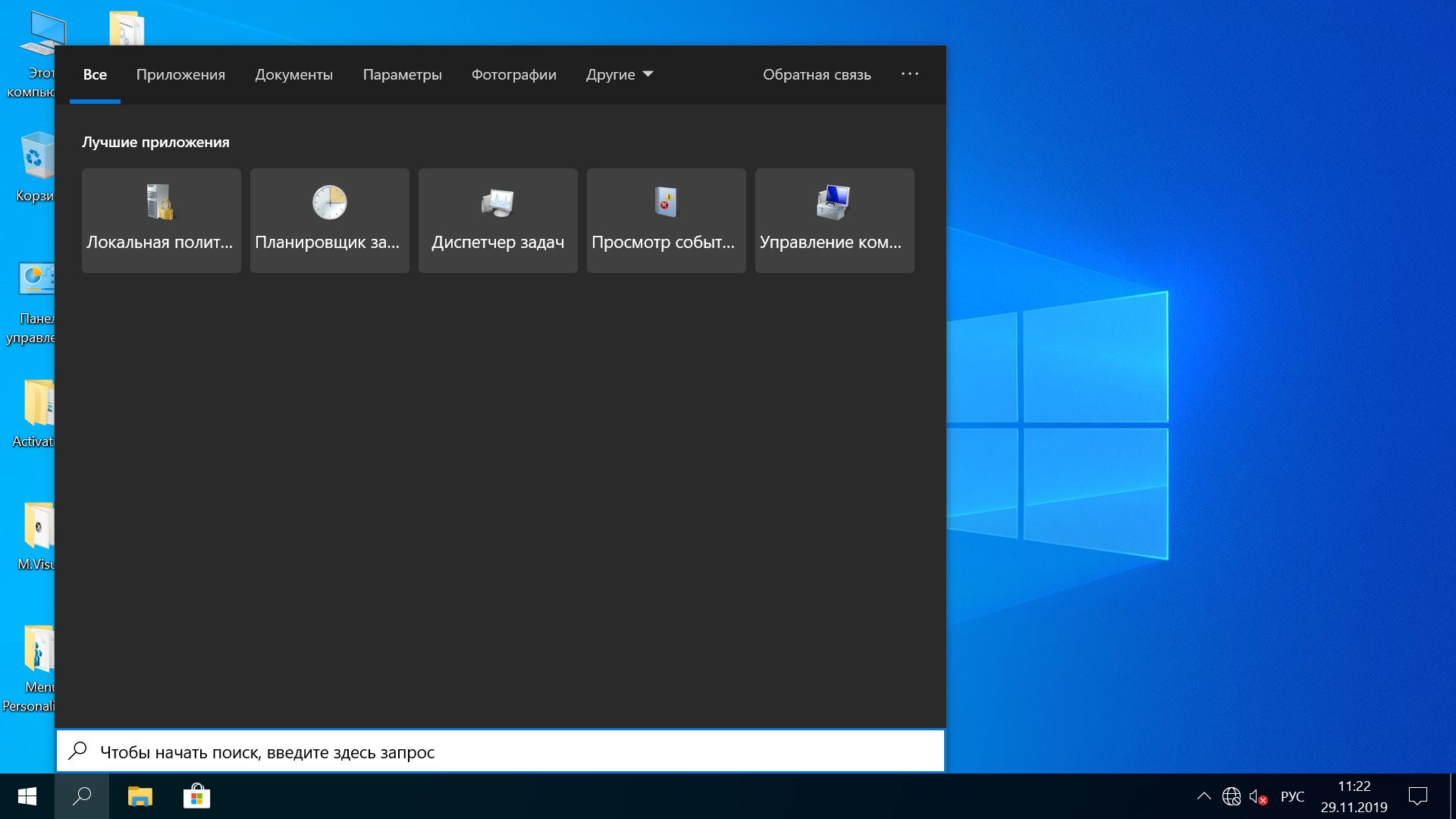This screenshot has width=1456, height=819.
Task: Select the Параметры search tab
Action: [402, 74]
